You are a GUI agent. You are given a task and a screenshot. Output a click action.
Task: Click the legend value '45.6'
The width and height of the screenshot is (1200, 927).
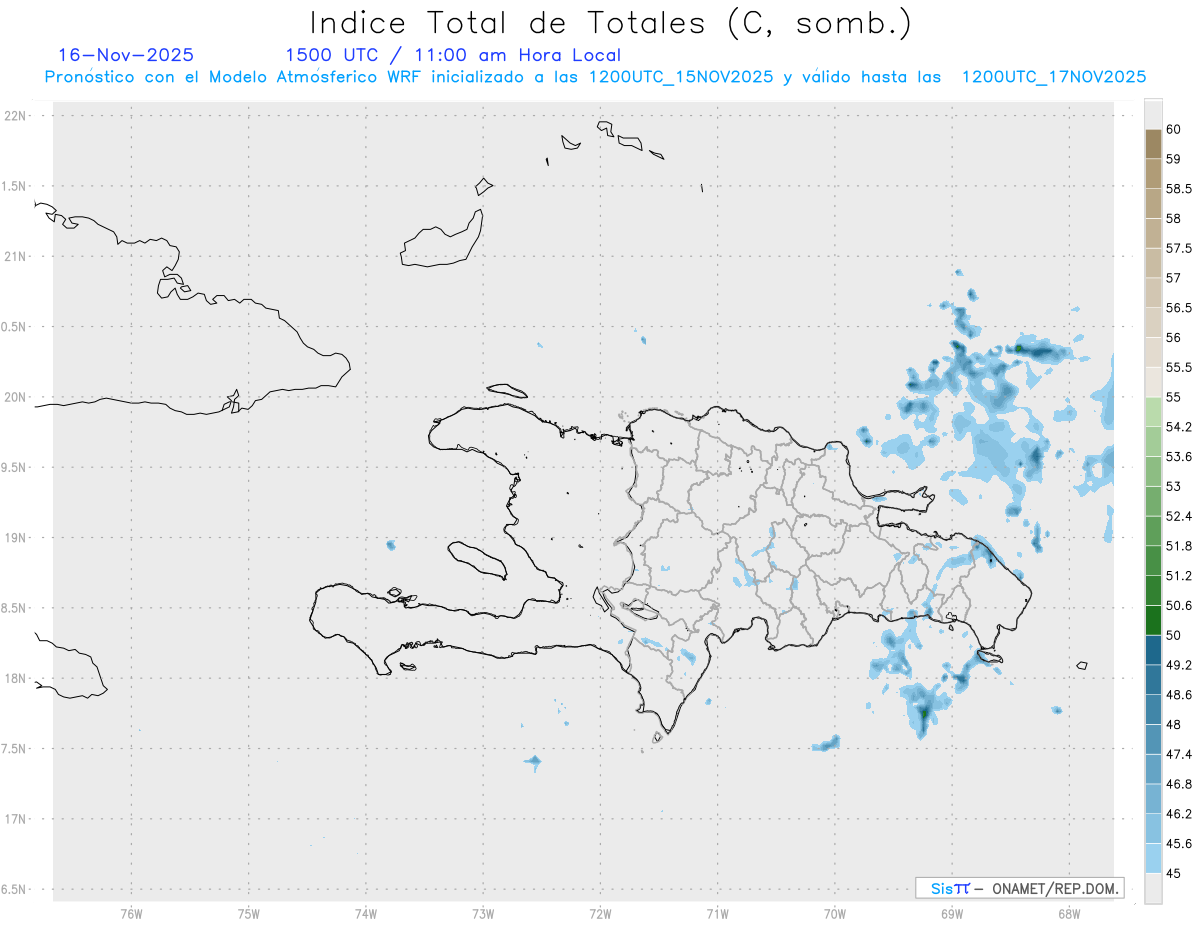pyautogui.click(x=1178, y=844)
